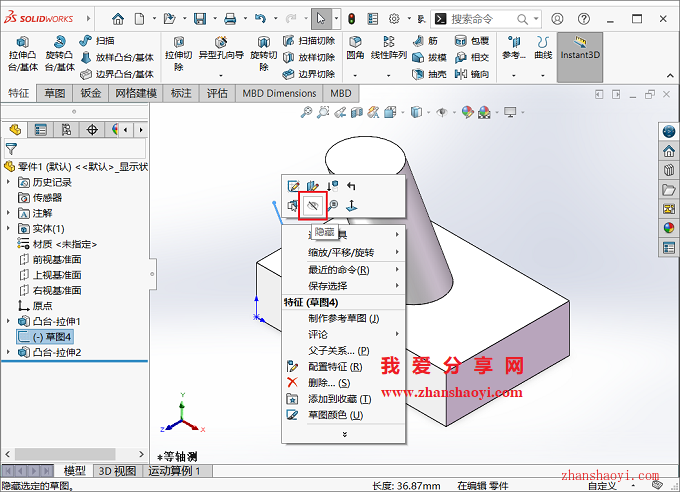
Task: Click 草图颜色 sketch color option
Action: [x=335, y=415]
